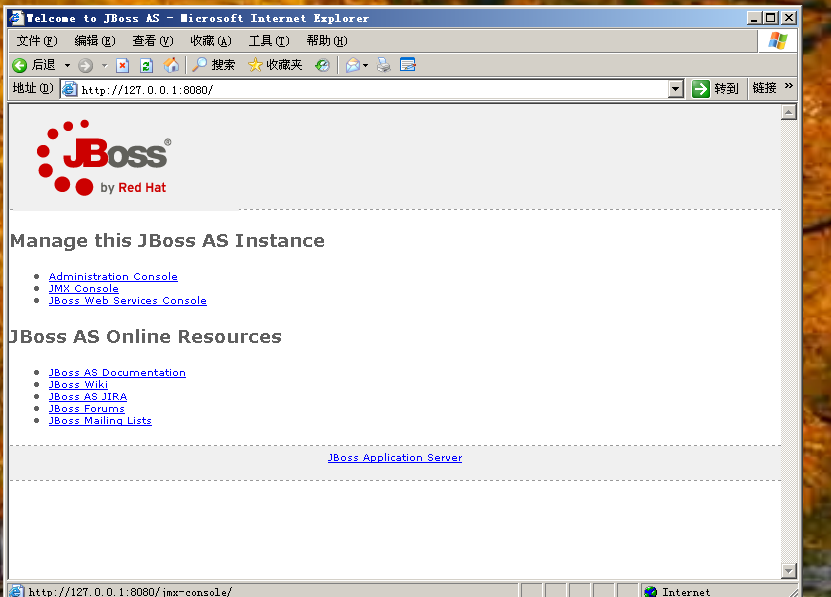This screenshot has height=597, width=831.
Task: Open the 编辑(E) Edit menu
Action: point(95,41)
